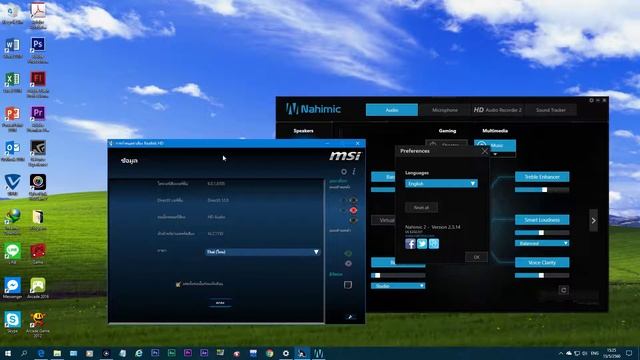The height and width of the screenshot is (360, 640).
Task: Open the English Languages dropdown in Preferences
Action: click(441, 184)
